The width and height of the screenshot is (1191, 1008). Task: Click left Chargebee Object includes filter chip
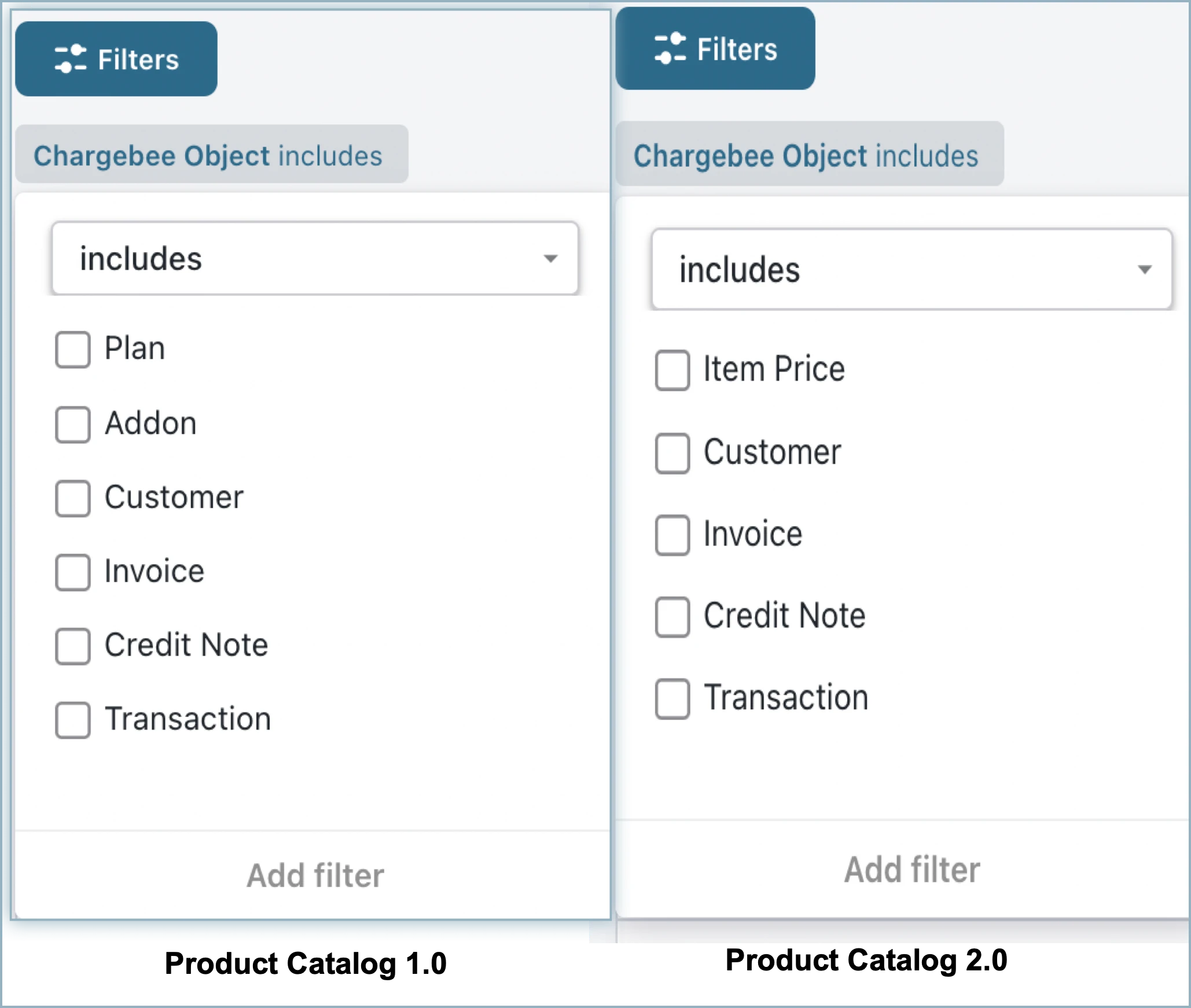click(211, 155)
